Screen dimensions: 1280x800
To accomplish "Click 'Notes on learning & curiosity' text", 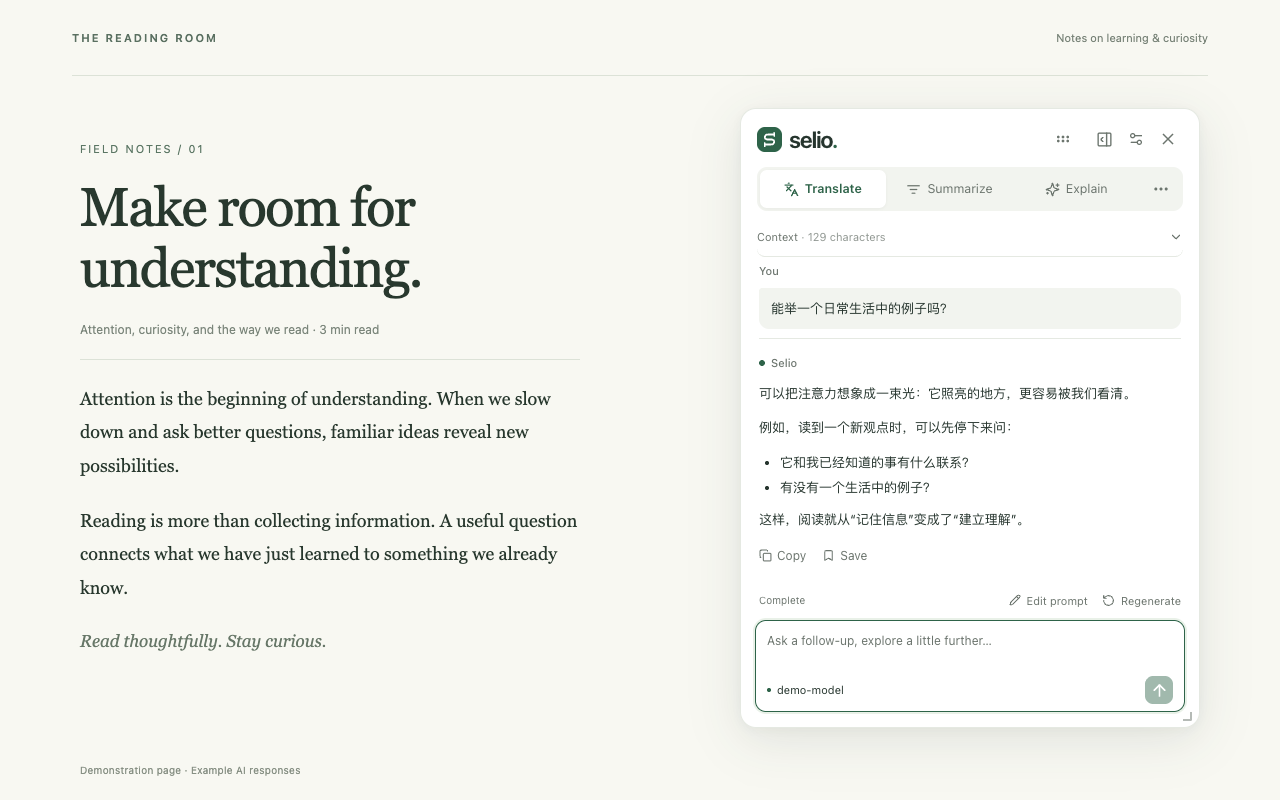I will click(1132, 38).
